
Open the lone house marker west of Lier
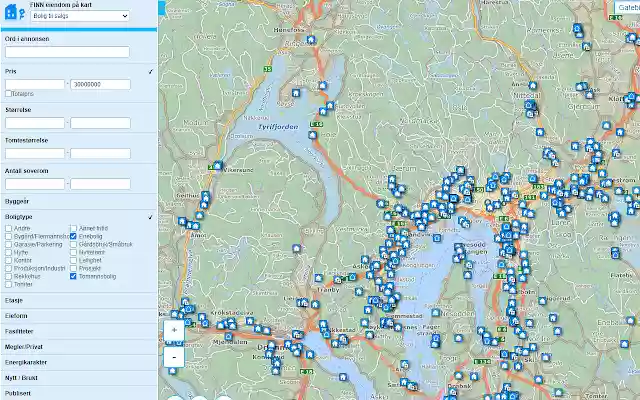pyautogui.click(x=297, y=248)
